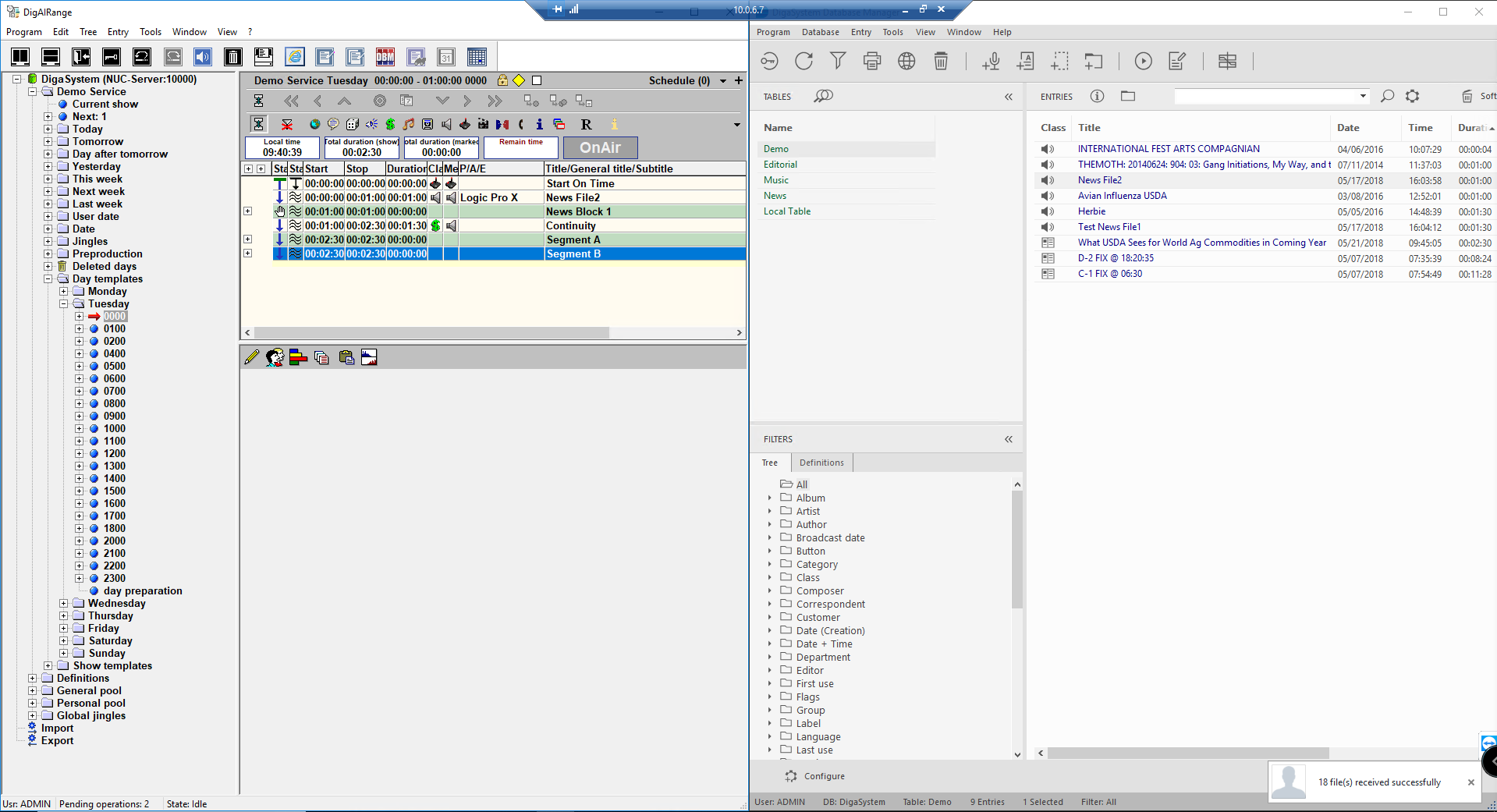Click the microphone add-recording icon

coord(991,61)
